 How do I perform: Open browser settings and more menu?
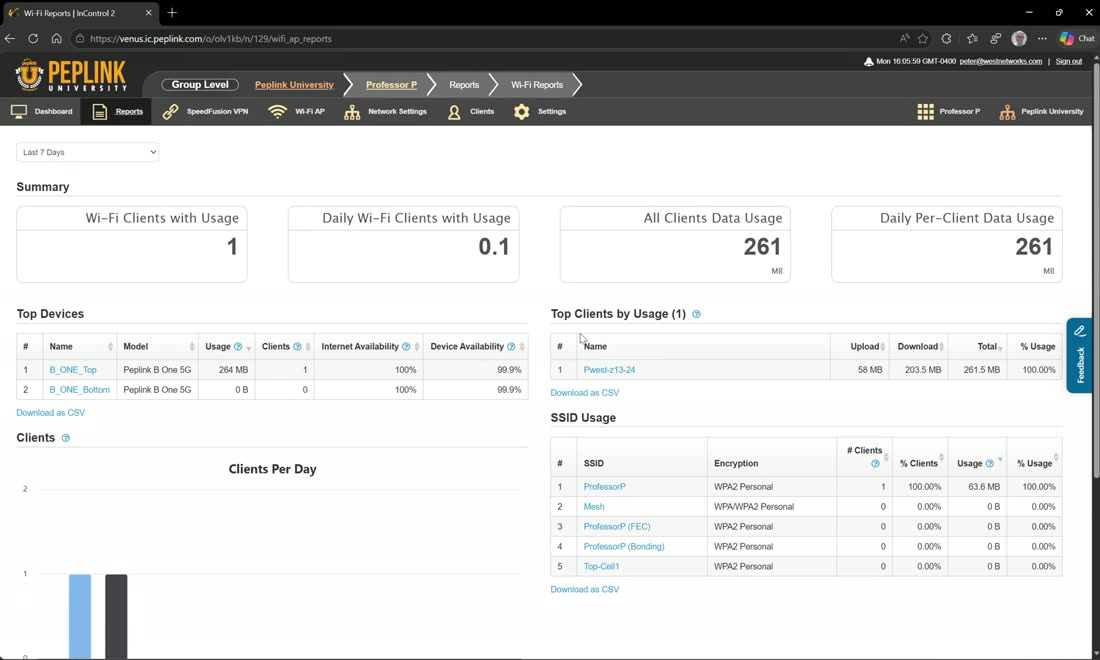coord(1042,39)
